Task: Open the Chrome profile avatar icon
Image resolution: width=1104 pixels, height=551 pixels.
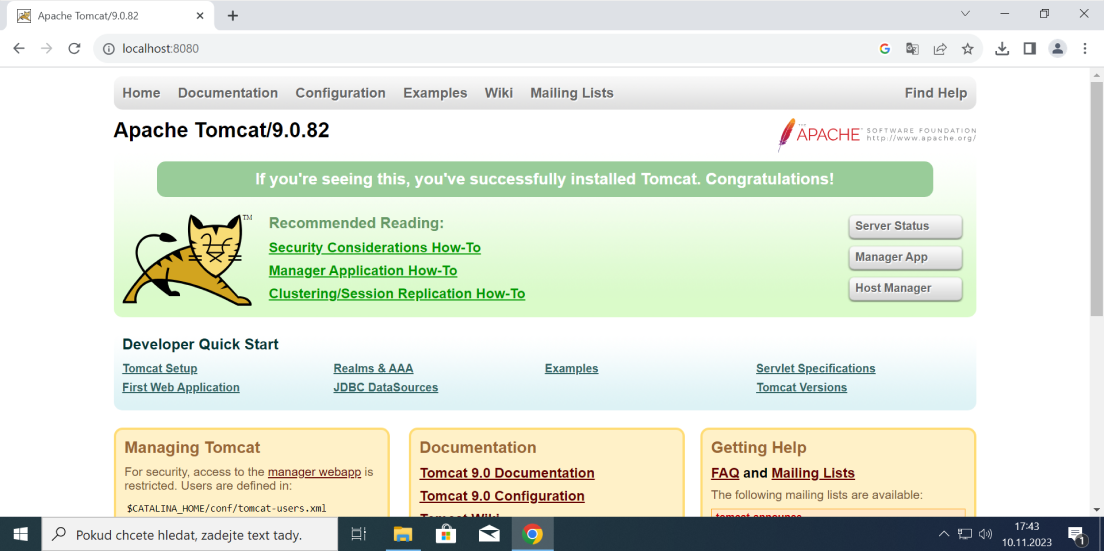Action: (x=1057, y=48)
